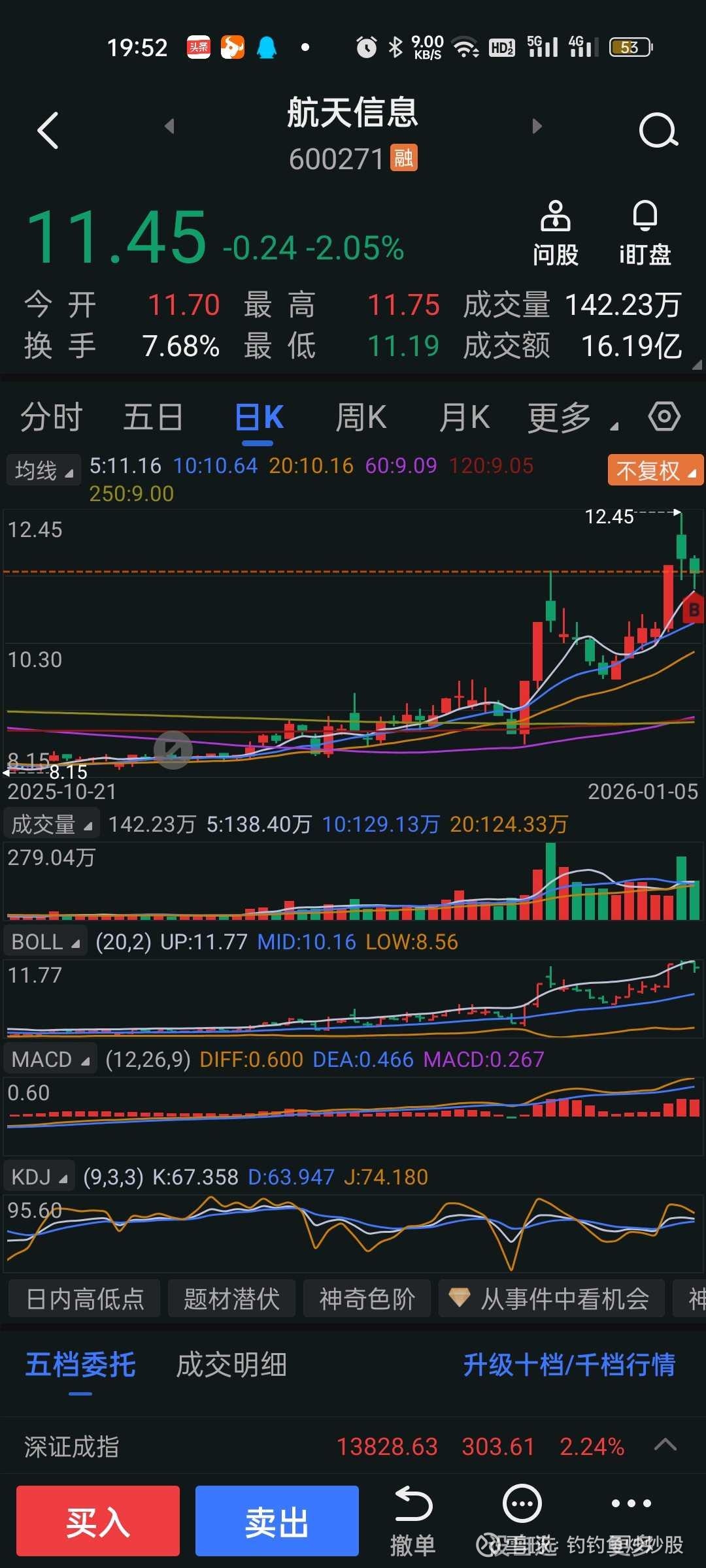The height and width of the screenshot is (1568, 706).
Task: Tap the battery indicator in status bar
Action: [x=631, y=47]
